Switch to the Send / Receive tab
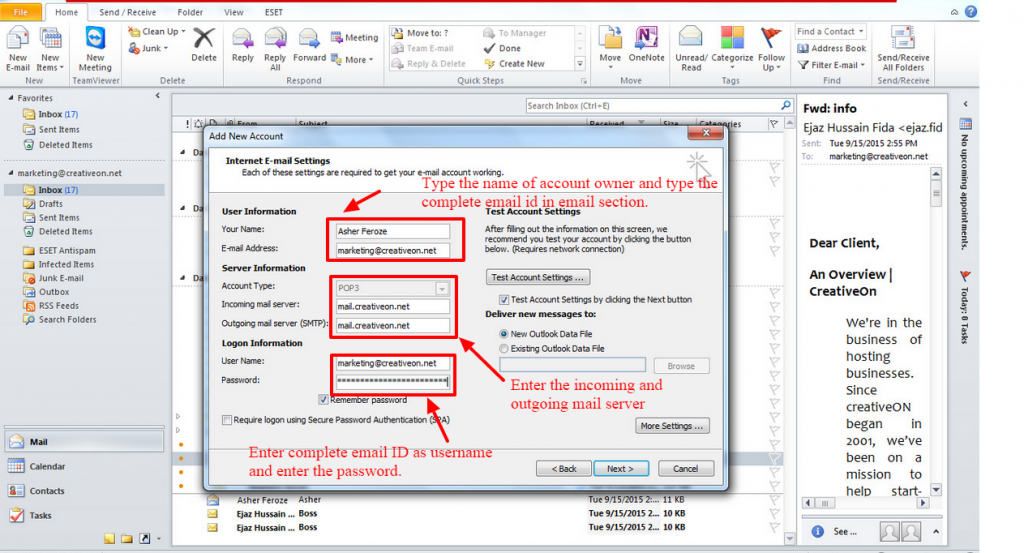The width and height of the screenshot is (1024, 553). [x=128, y=12]
